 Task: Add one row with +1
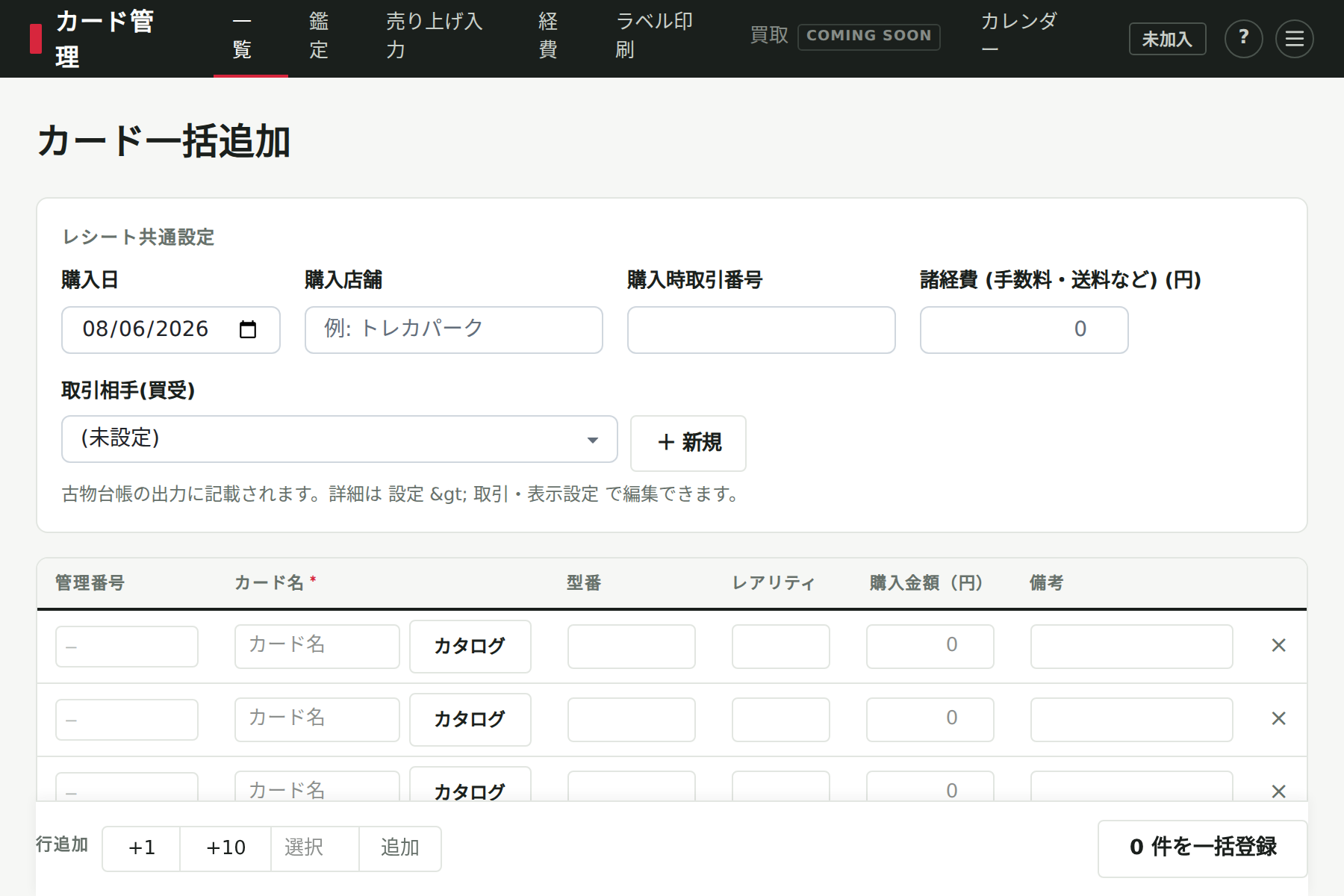coord(141,848)
